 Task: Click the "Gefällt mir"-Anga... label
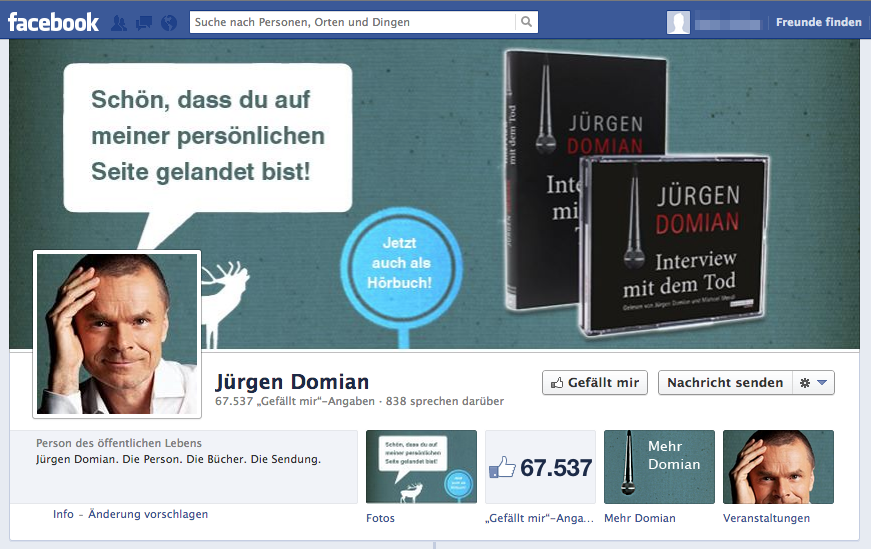pyautogui.click(x=540, y=518)
